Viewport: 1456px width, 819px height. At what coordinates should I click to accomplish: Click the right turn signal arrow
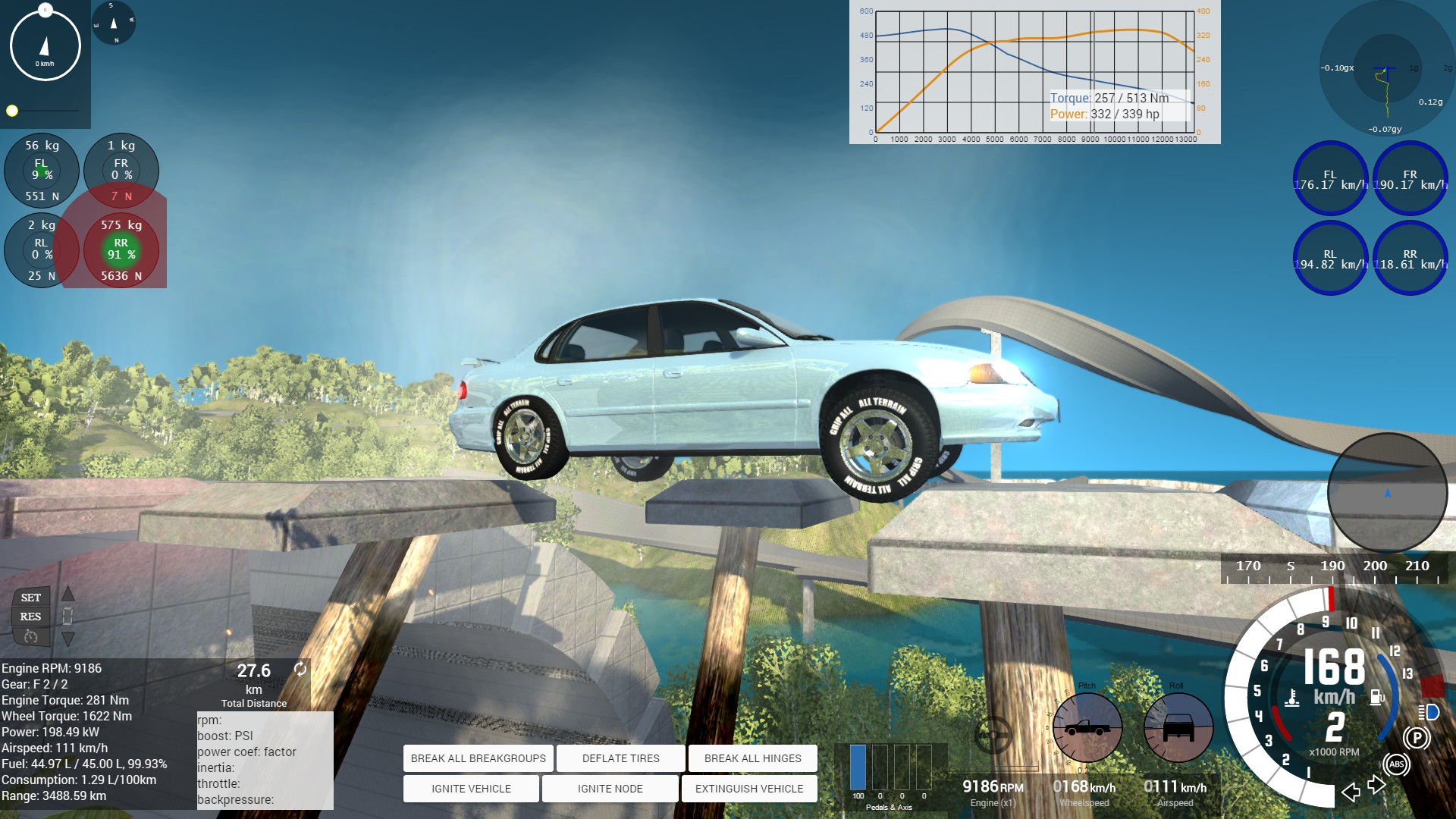pyautogui.click(x=1377, y=786)
